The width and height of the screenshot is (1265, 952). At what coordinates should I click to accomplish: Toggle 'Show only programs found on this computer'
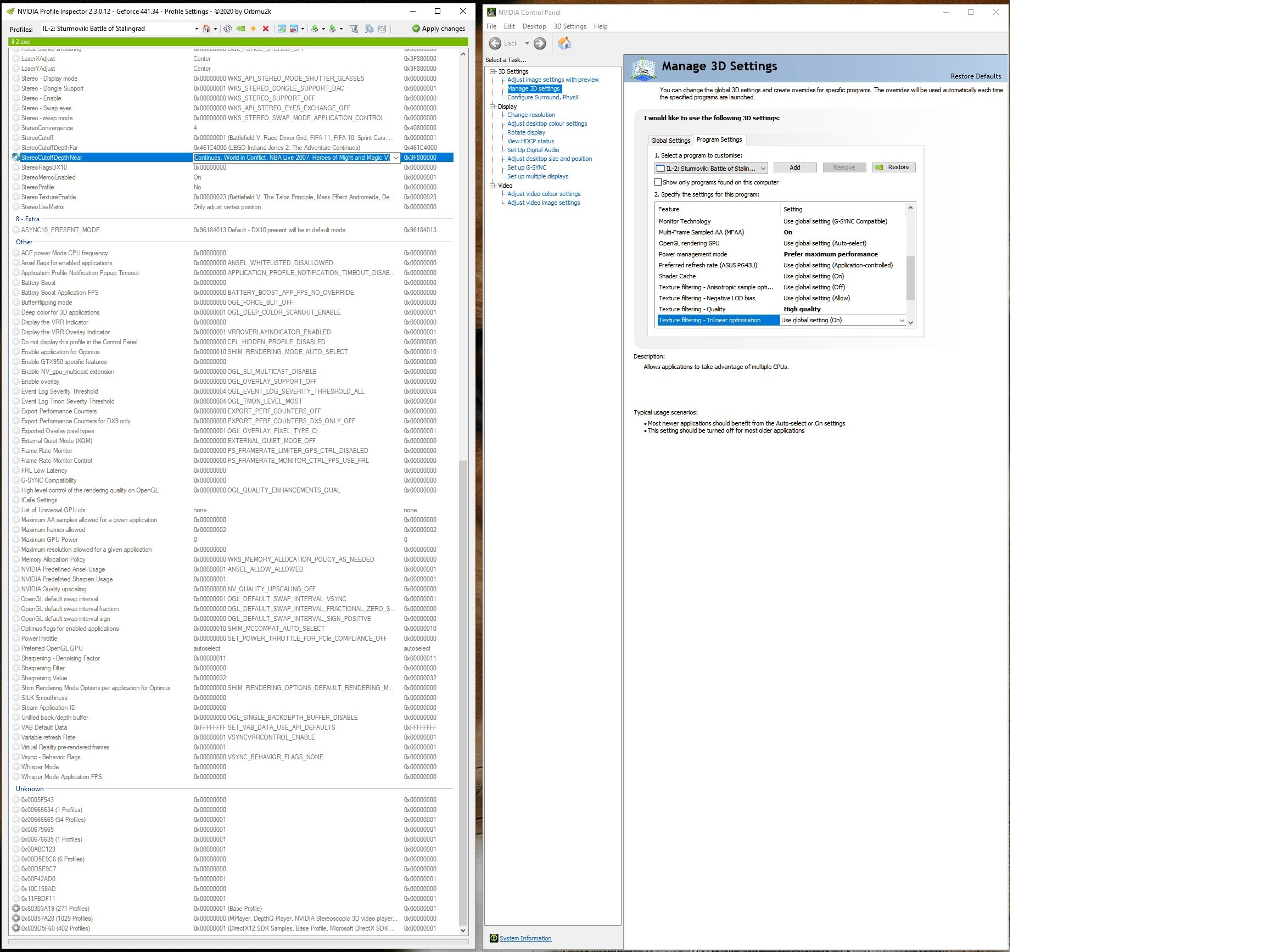(658, 182)
